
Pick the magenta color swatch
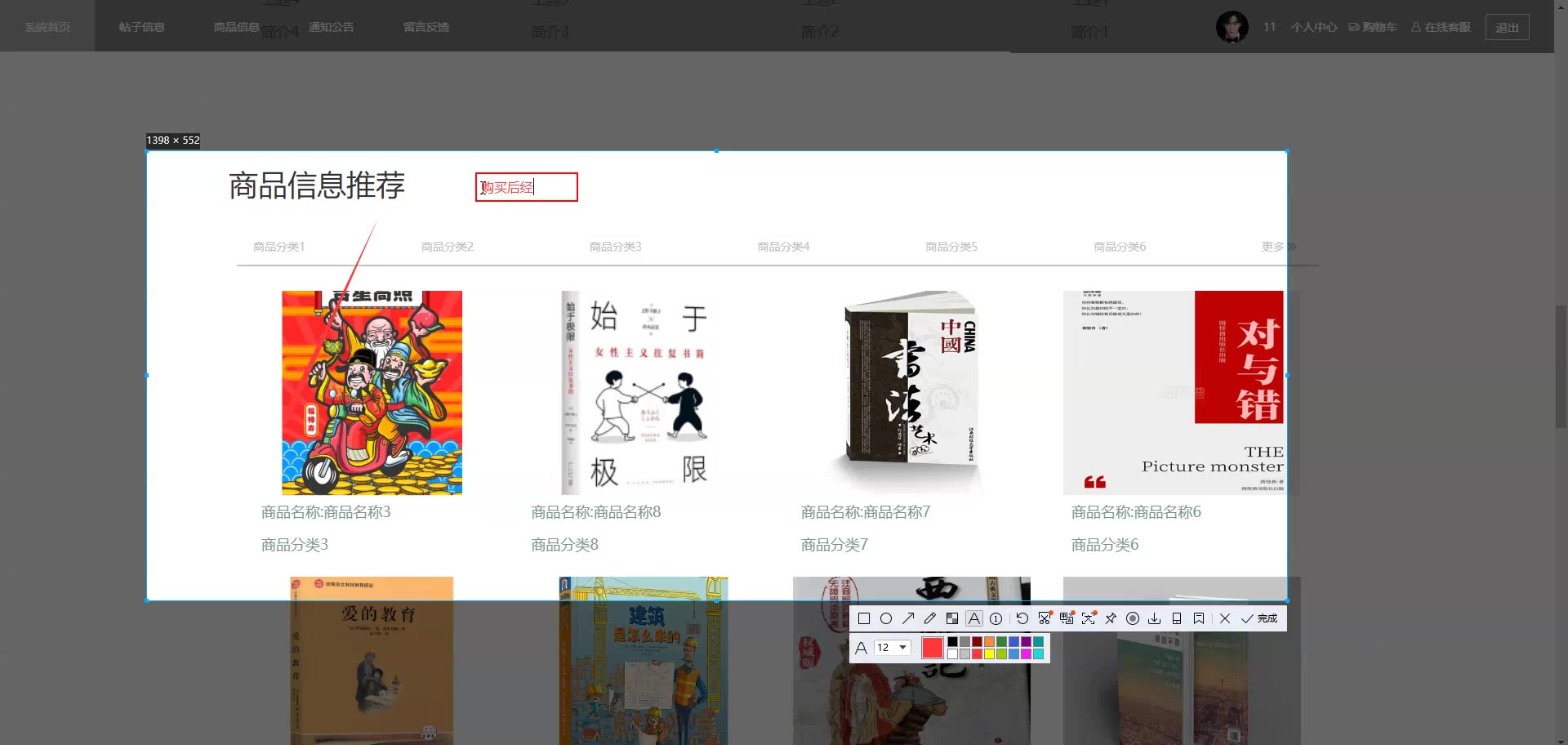click(x=1026, y=654)
